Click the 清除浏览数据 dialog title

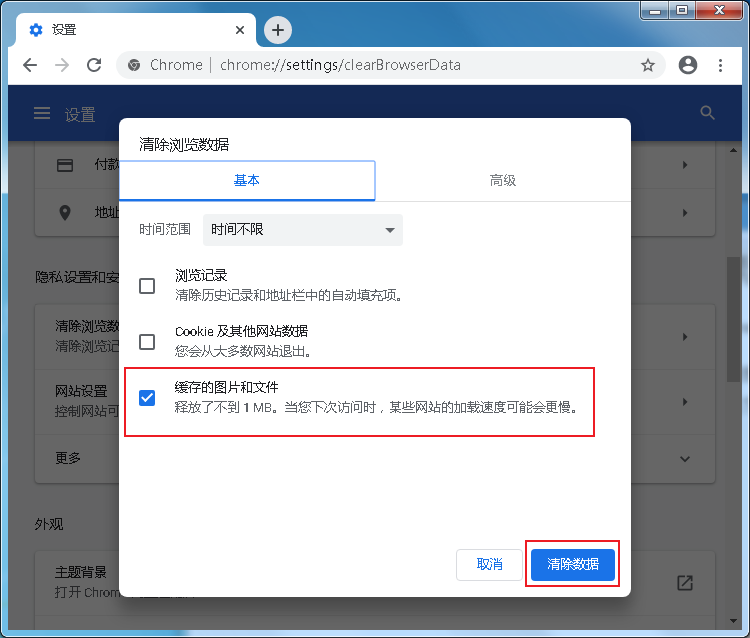coord(184,144)
